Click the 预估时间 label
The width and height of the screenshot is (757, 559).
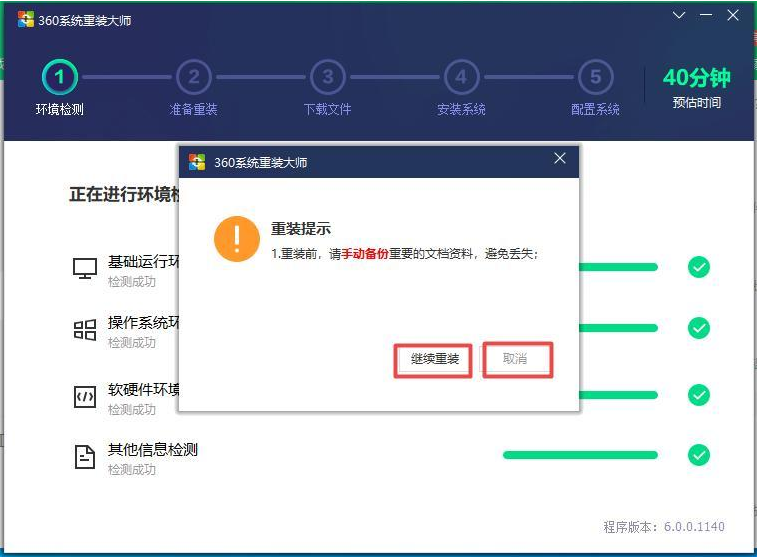[697, 102]
